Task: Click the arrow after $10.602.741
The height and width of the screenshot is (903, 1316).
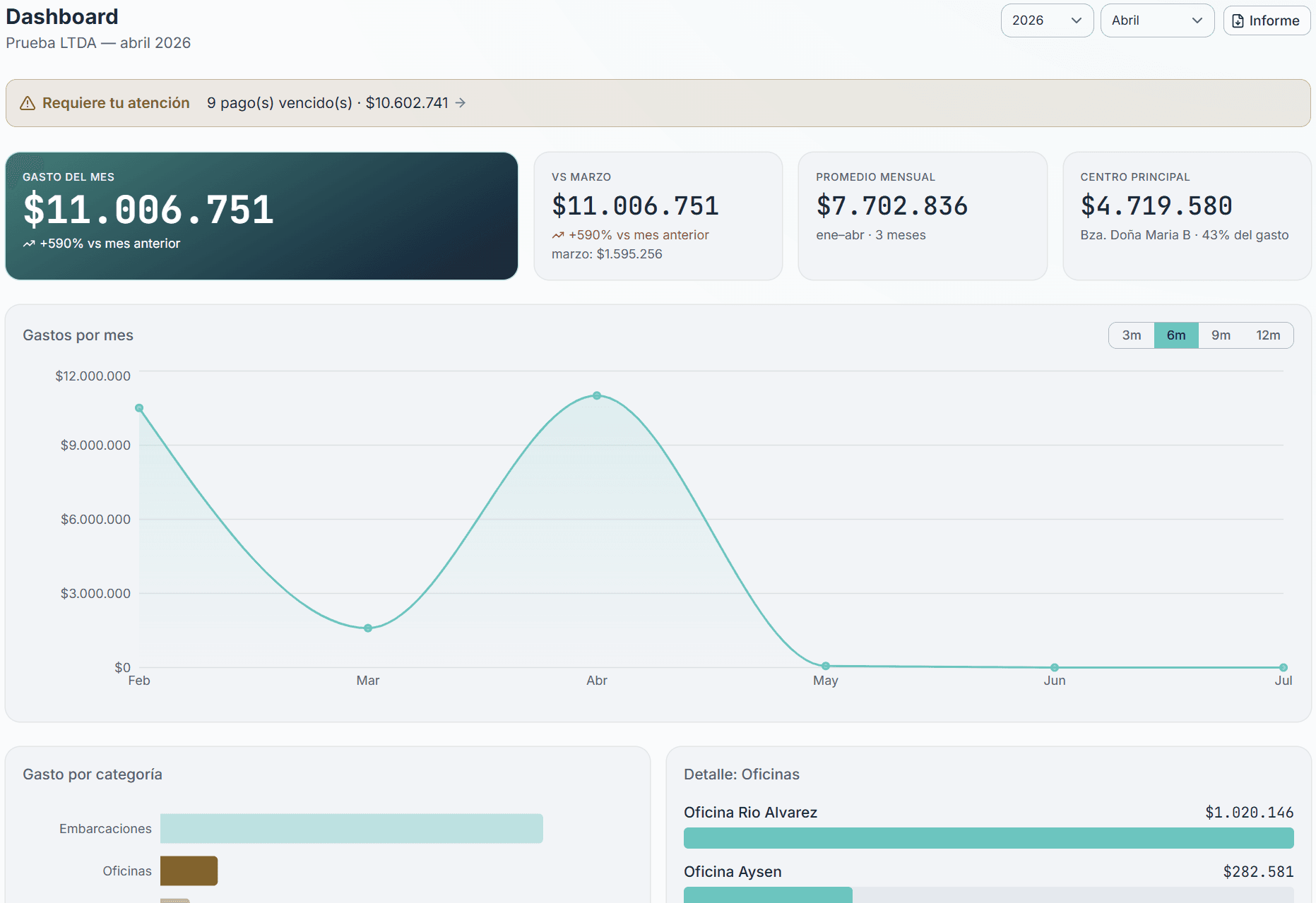Action: click(461, 103)
